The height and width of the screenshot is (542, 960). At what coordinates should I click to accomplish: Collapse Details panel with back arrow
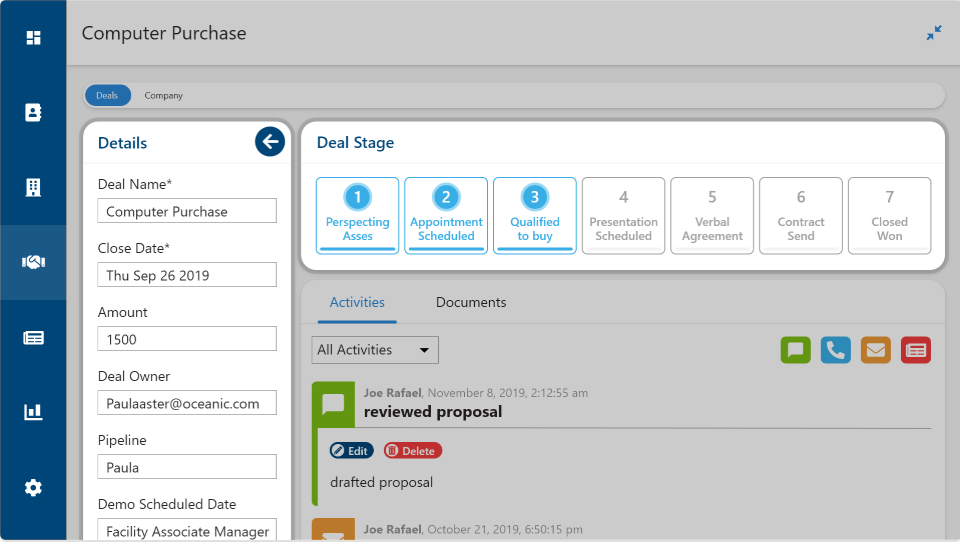click(x=269, y=142)
